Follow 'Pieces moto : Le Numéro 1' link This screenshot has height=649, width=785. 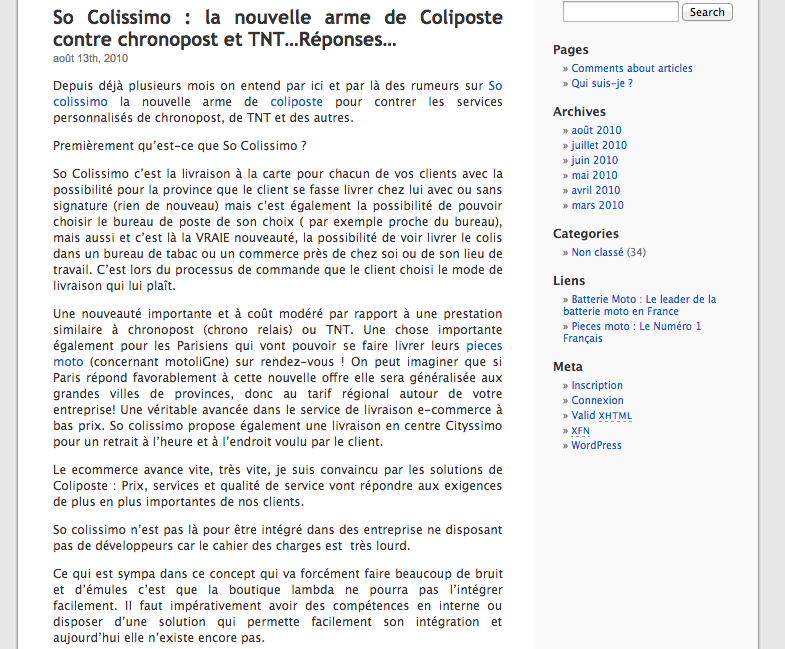click(632, 332)
